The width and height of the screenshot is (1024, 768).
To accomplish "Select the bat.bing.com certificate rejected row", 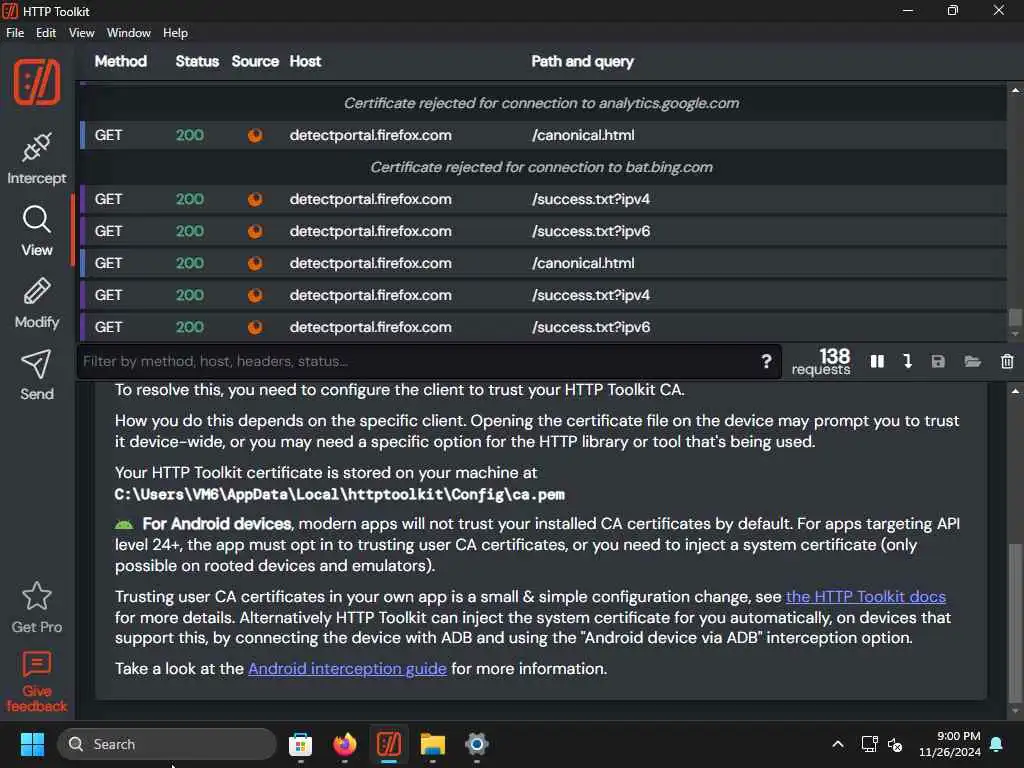I will (x=542, y=167).
